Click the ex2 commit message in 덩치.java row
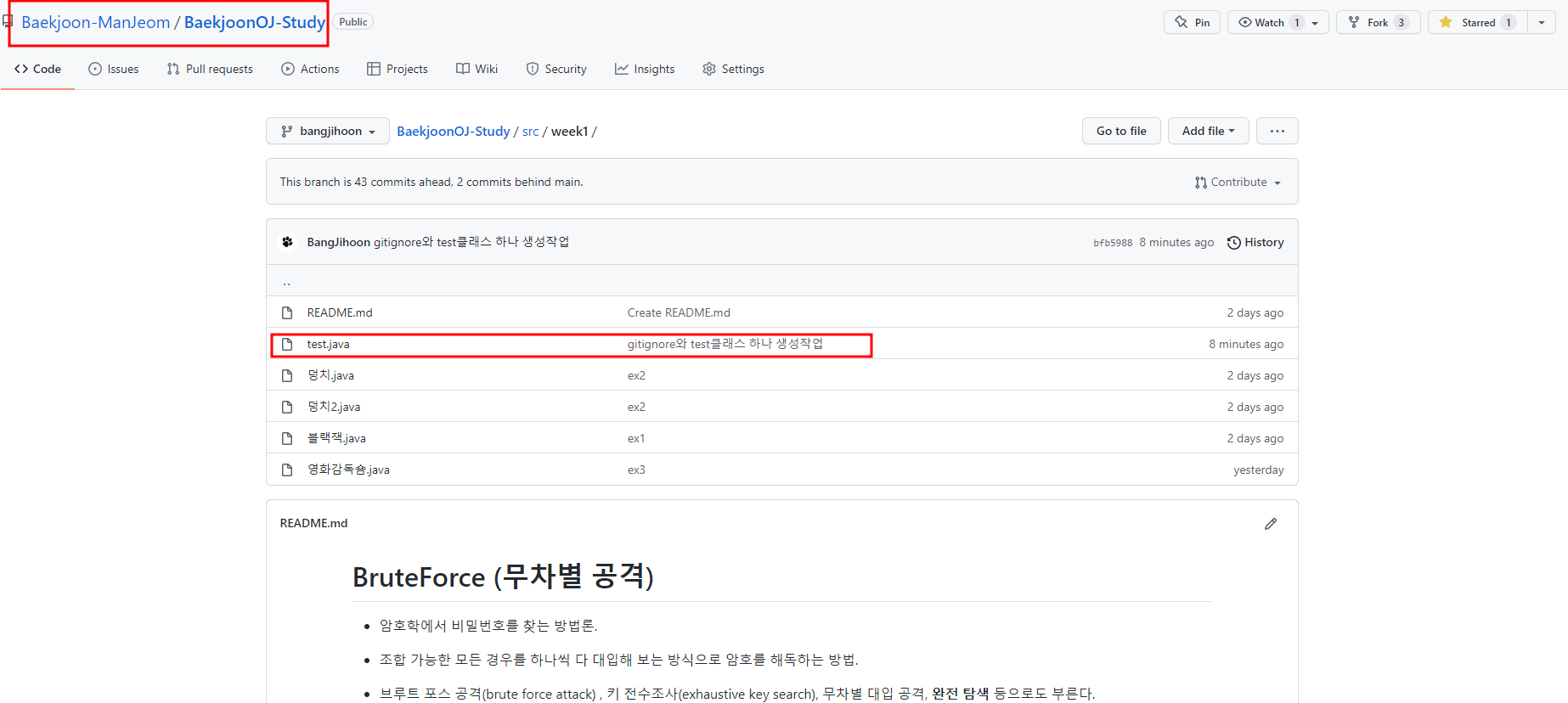Screen dimensions: 1568x703 [x=636, y=375]
